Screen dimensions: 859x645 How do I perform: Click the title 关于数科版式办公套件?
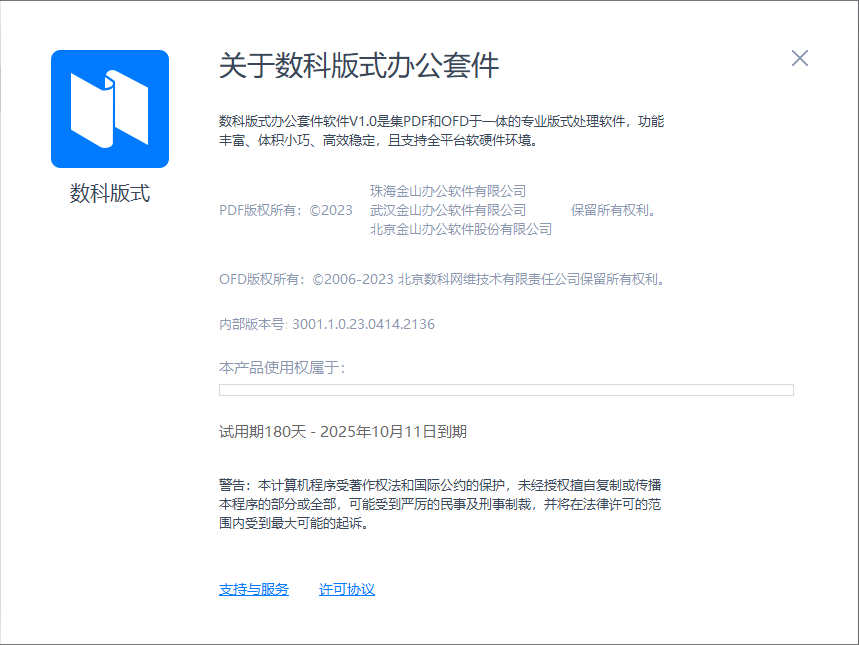click(359, 66)
